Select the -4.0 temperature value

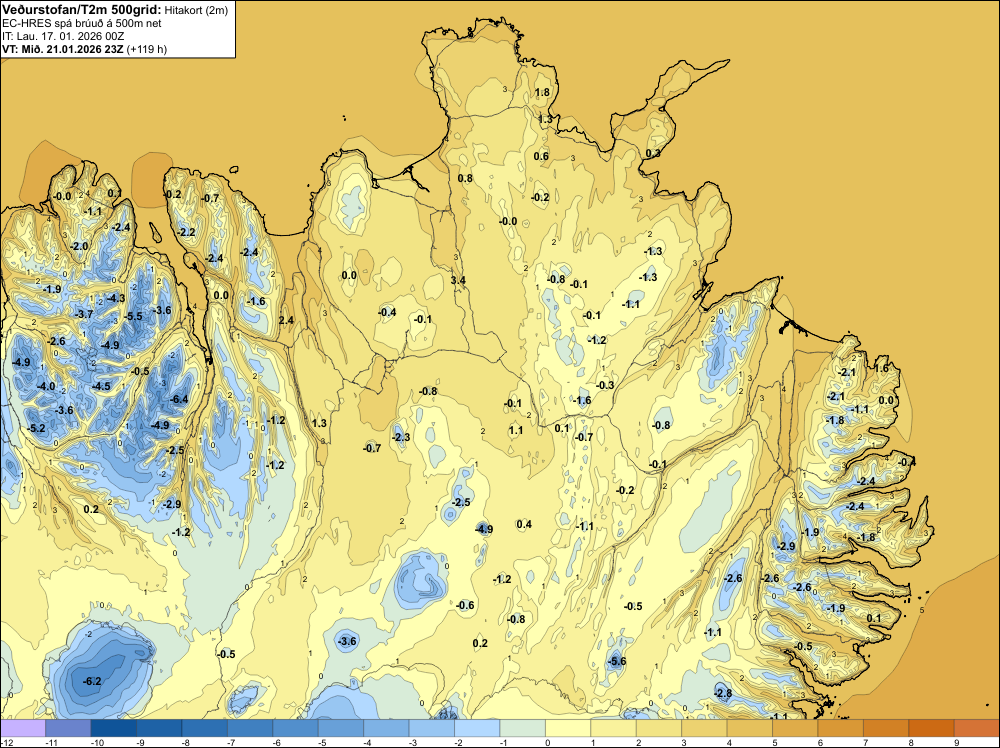[x=46, y=386]
